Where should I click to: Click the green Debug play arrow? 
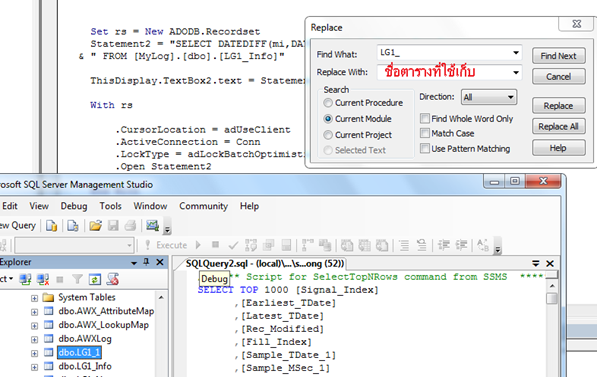tap(198, 245)
